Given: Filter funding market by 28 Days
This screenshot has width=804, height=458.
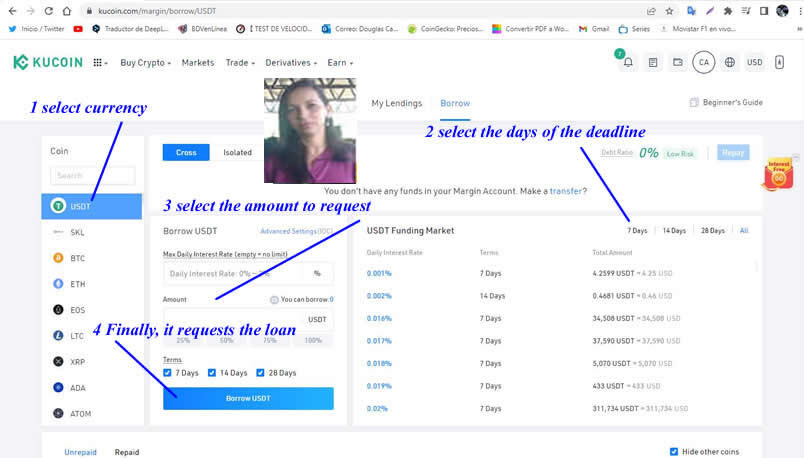Looking at the screenshot, I should (713, 231).
